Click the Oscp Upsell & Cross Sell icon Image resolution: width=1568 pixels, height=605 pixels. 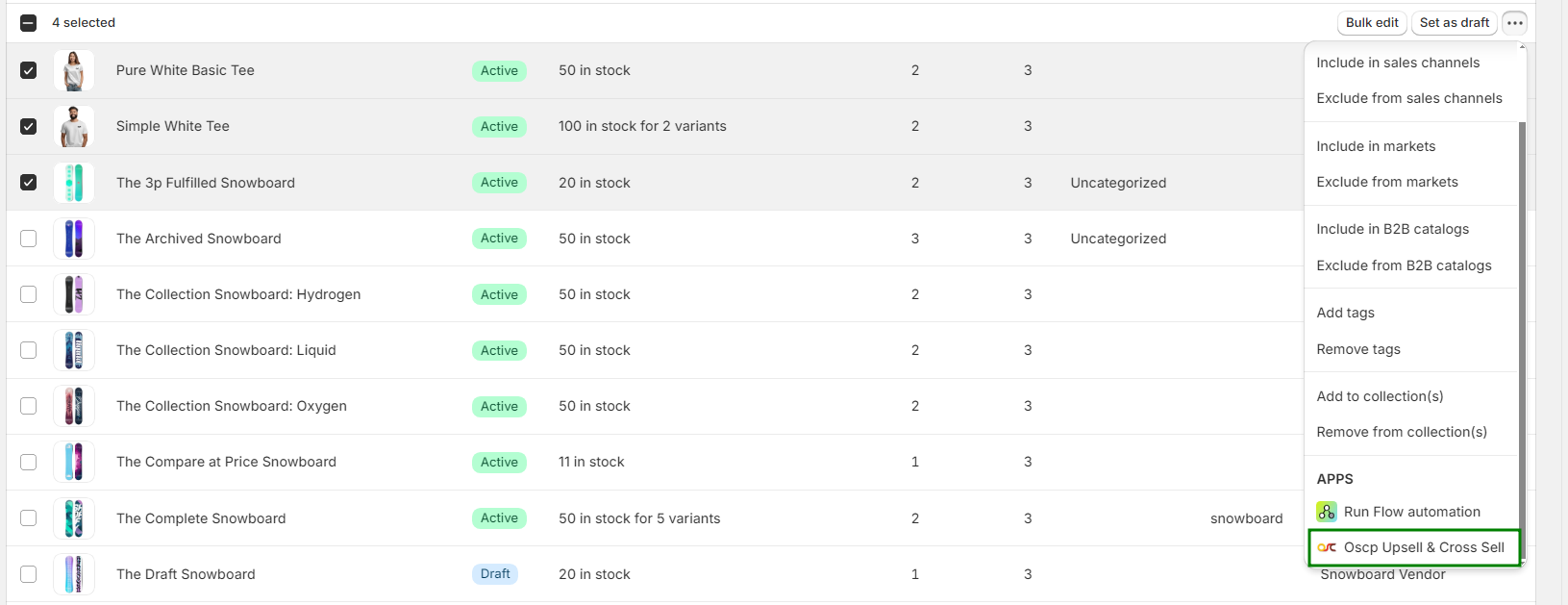coord(1327,547)
